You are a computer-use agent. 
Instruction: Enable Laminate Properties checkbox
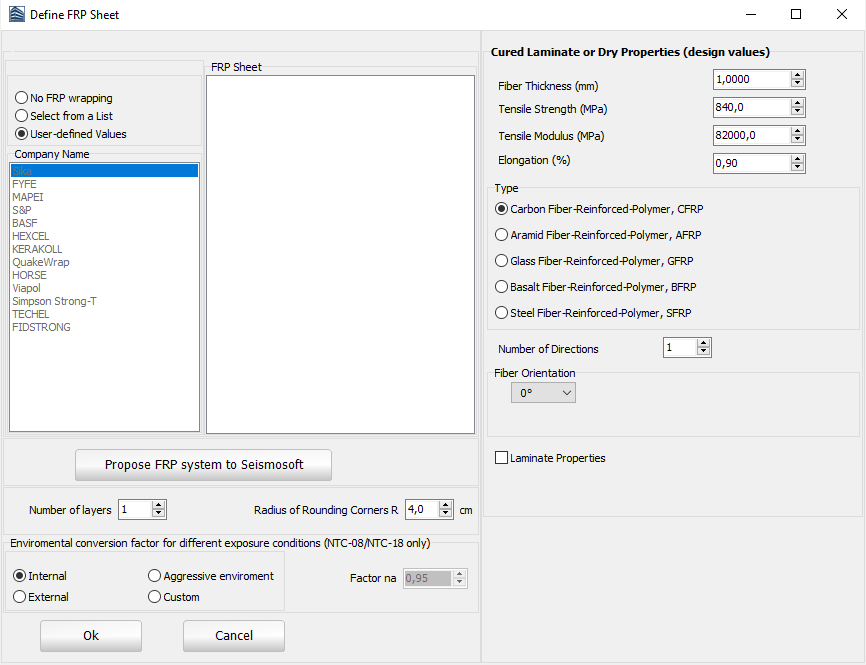click(x=502, y=458)
